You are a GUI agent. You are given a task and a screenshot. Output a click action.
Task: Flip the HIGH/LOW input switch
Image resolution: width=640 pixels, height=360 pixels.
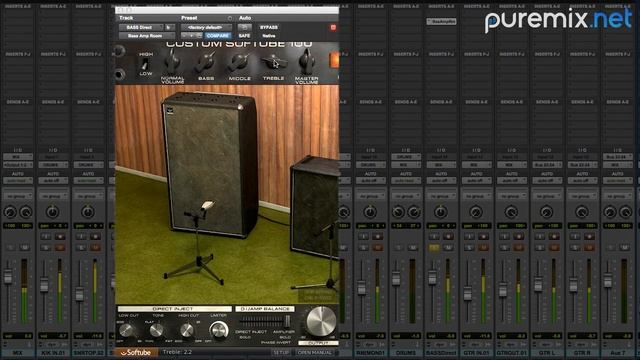point(144,64)
